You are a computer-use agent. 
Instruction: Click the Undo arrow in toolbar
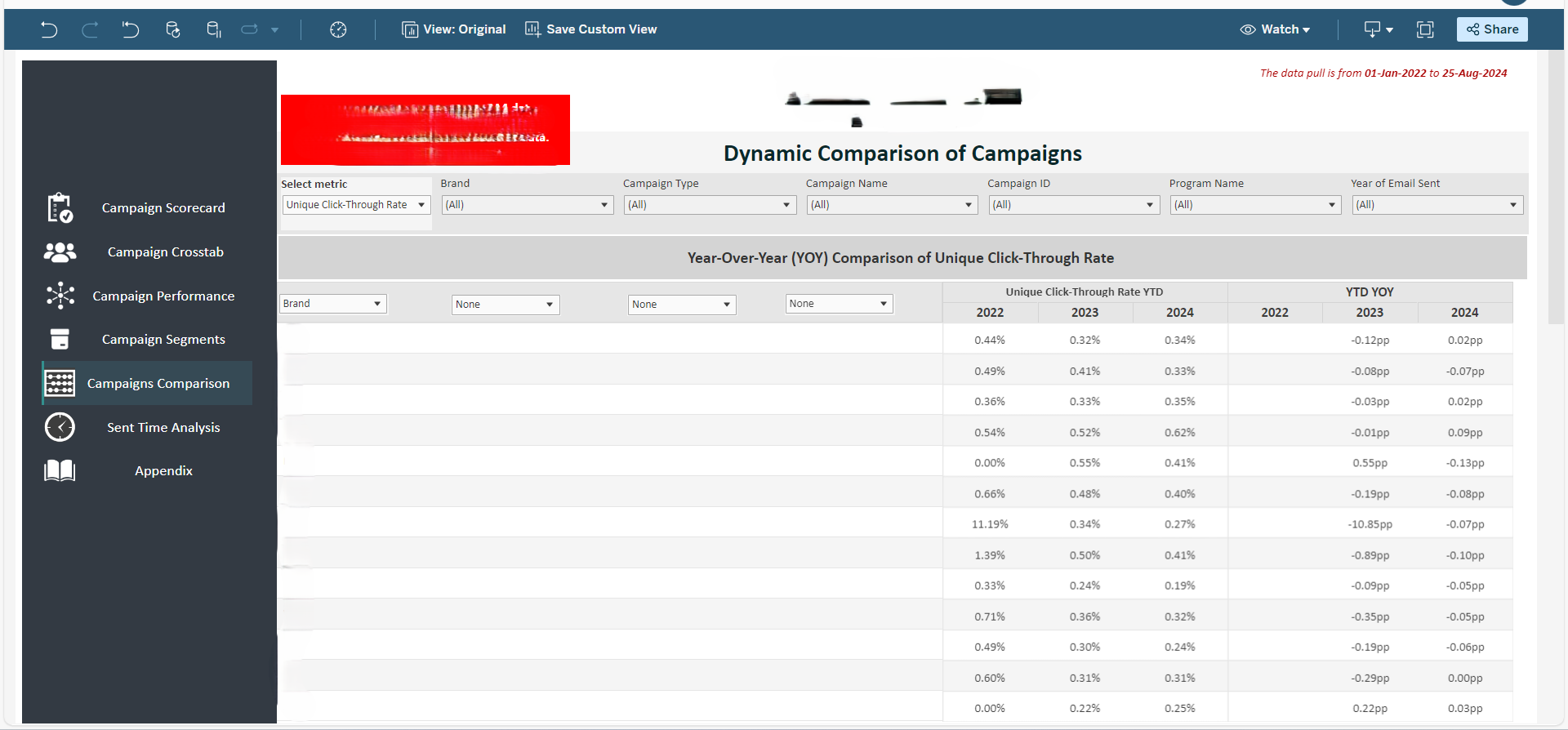point(49,30)
